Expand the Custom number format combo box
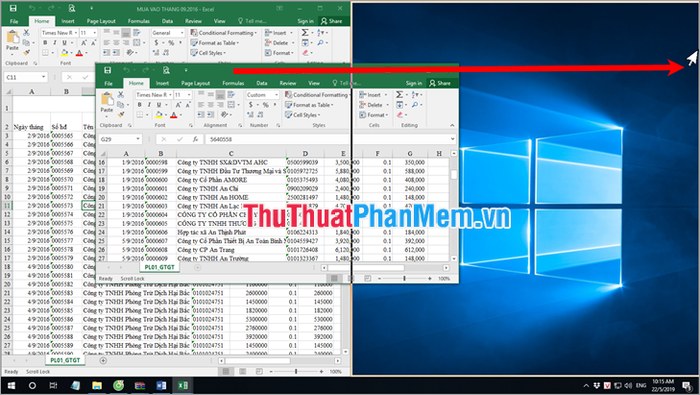Image resolution: width=700 pixels, height=395 pixels. tap(276, 95)
